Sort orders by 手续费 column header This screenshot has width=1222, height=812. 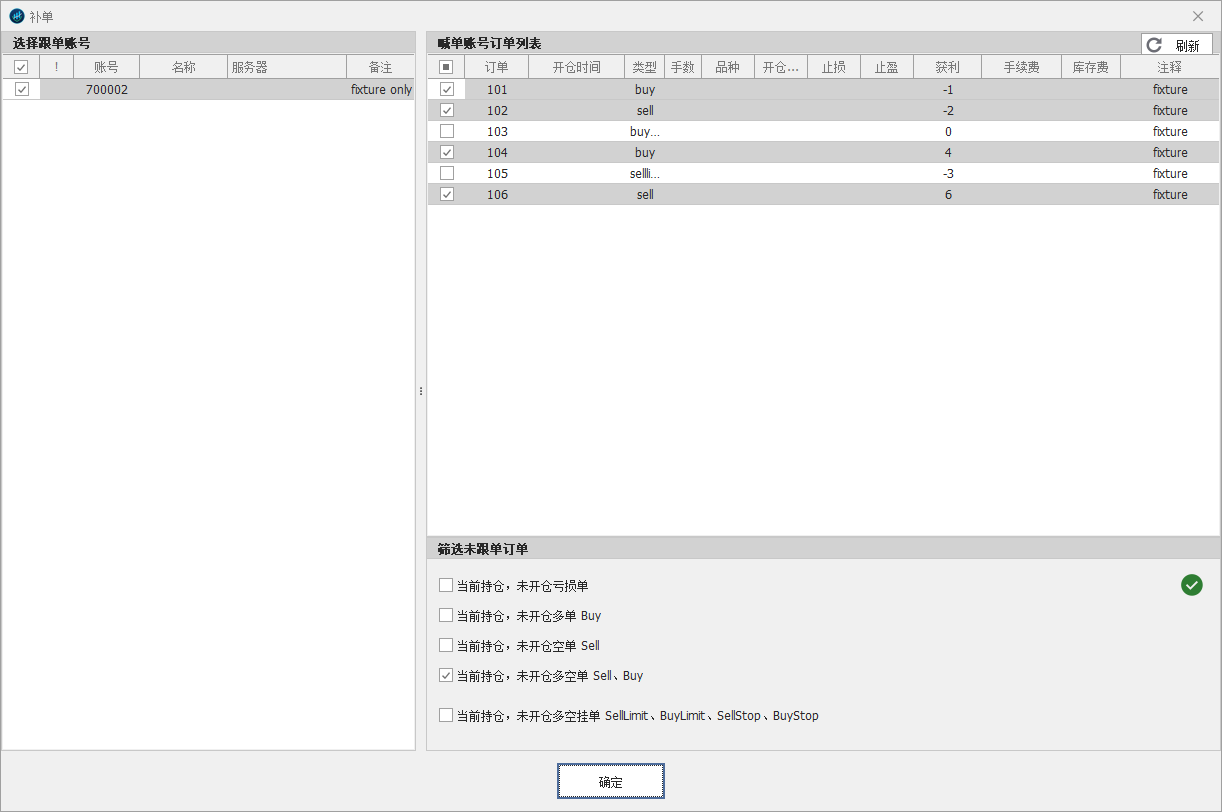(x=1021, y=67)
